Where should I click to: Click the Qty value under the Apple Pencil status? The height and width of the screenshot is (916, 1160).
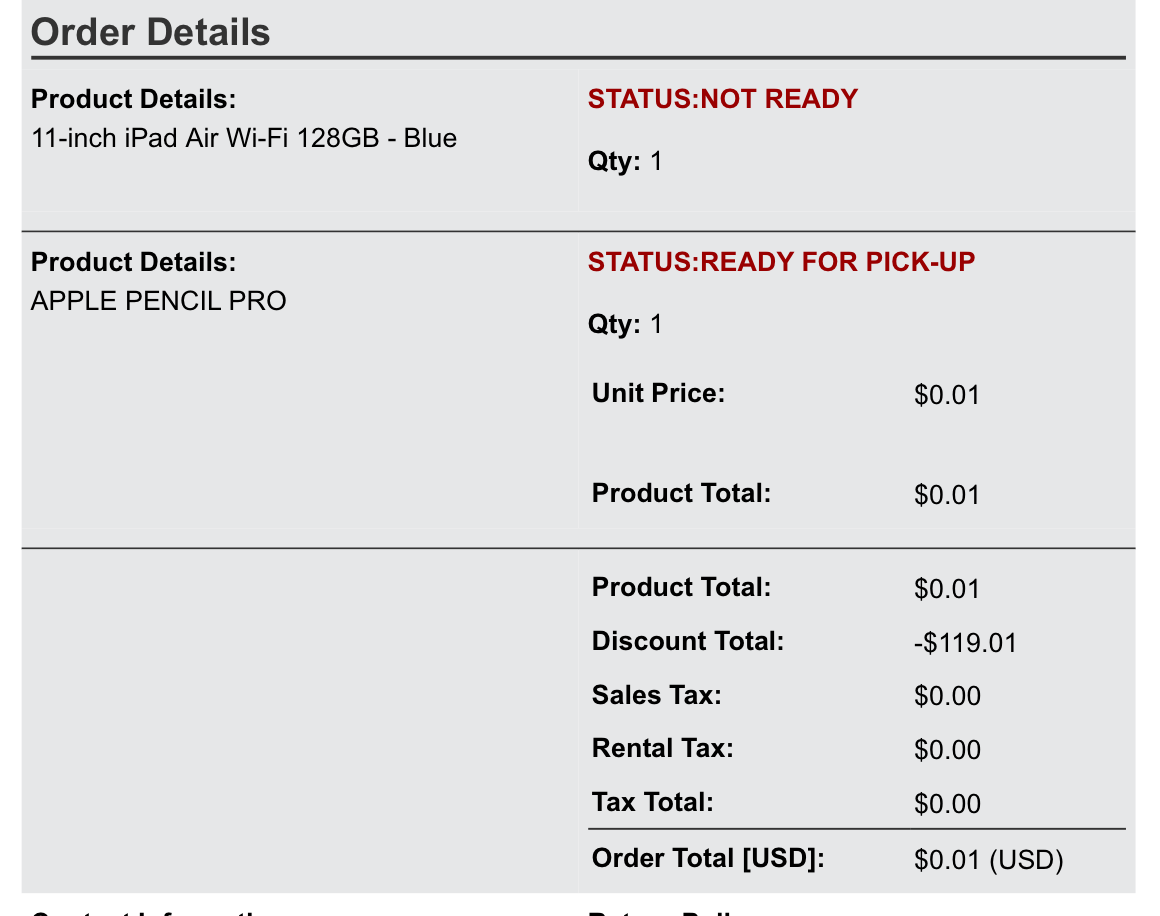[656, 325]
